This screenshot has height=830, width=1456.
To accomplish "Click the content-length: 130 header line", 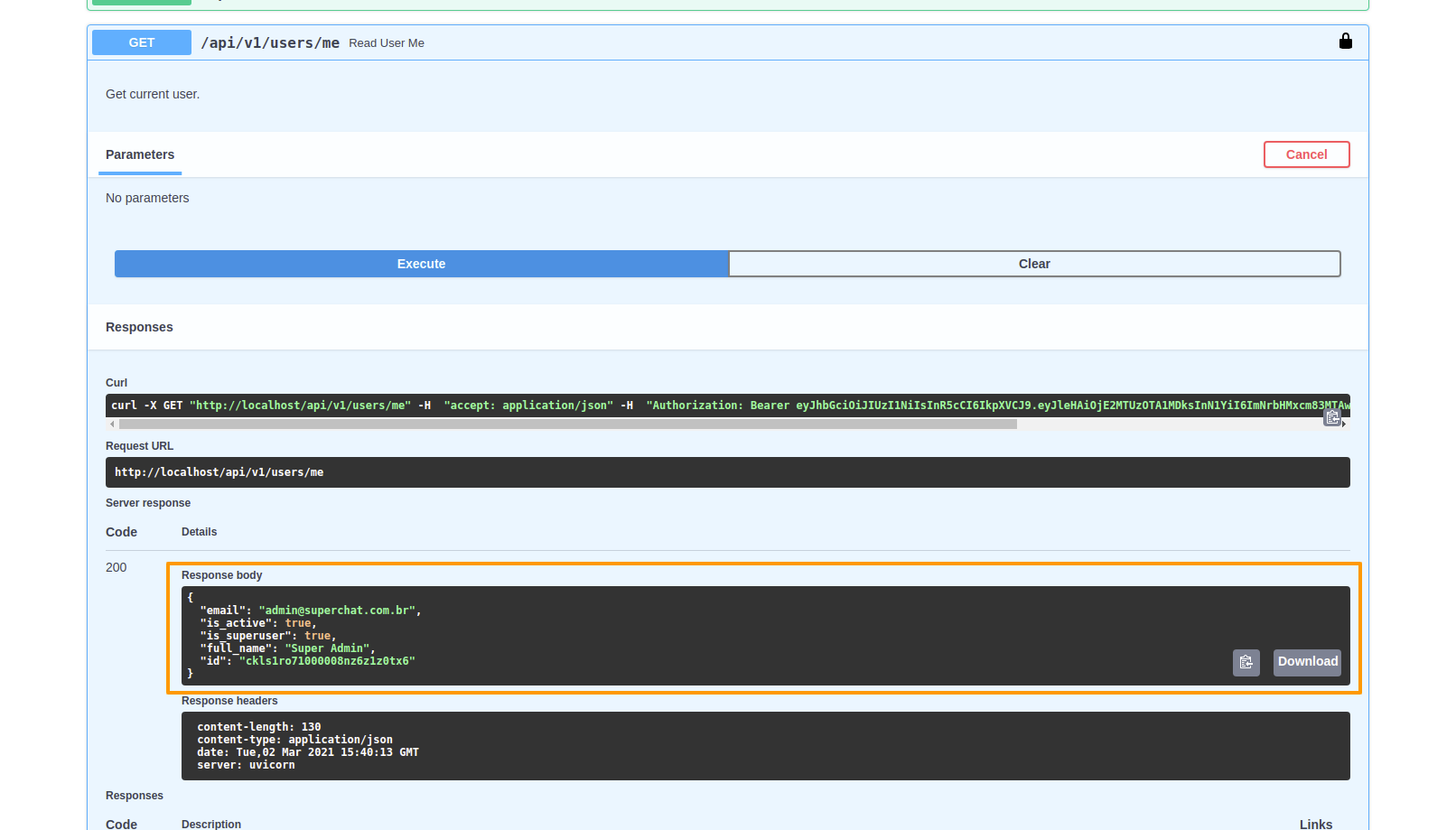I will [259, 727].
